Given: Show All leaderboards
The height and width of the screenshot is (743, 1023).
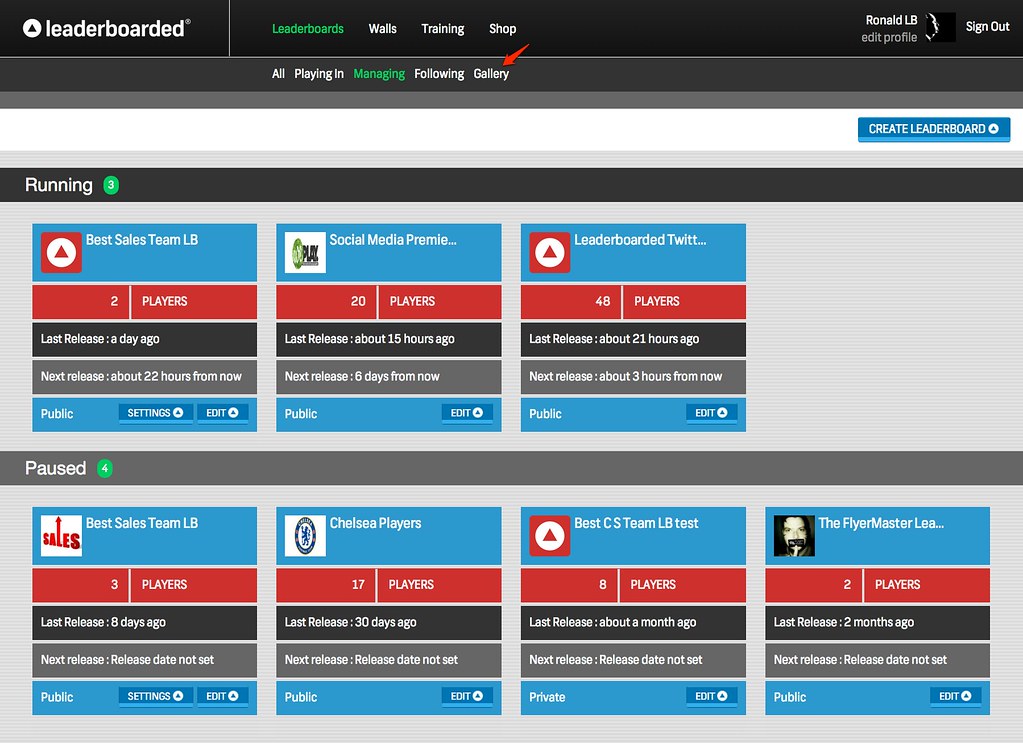Looking at the screenshot, I should tap(278, 74).
